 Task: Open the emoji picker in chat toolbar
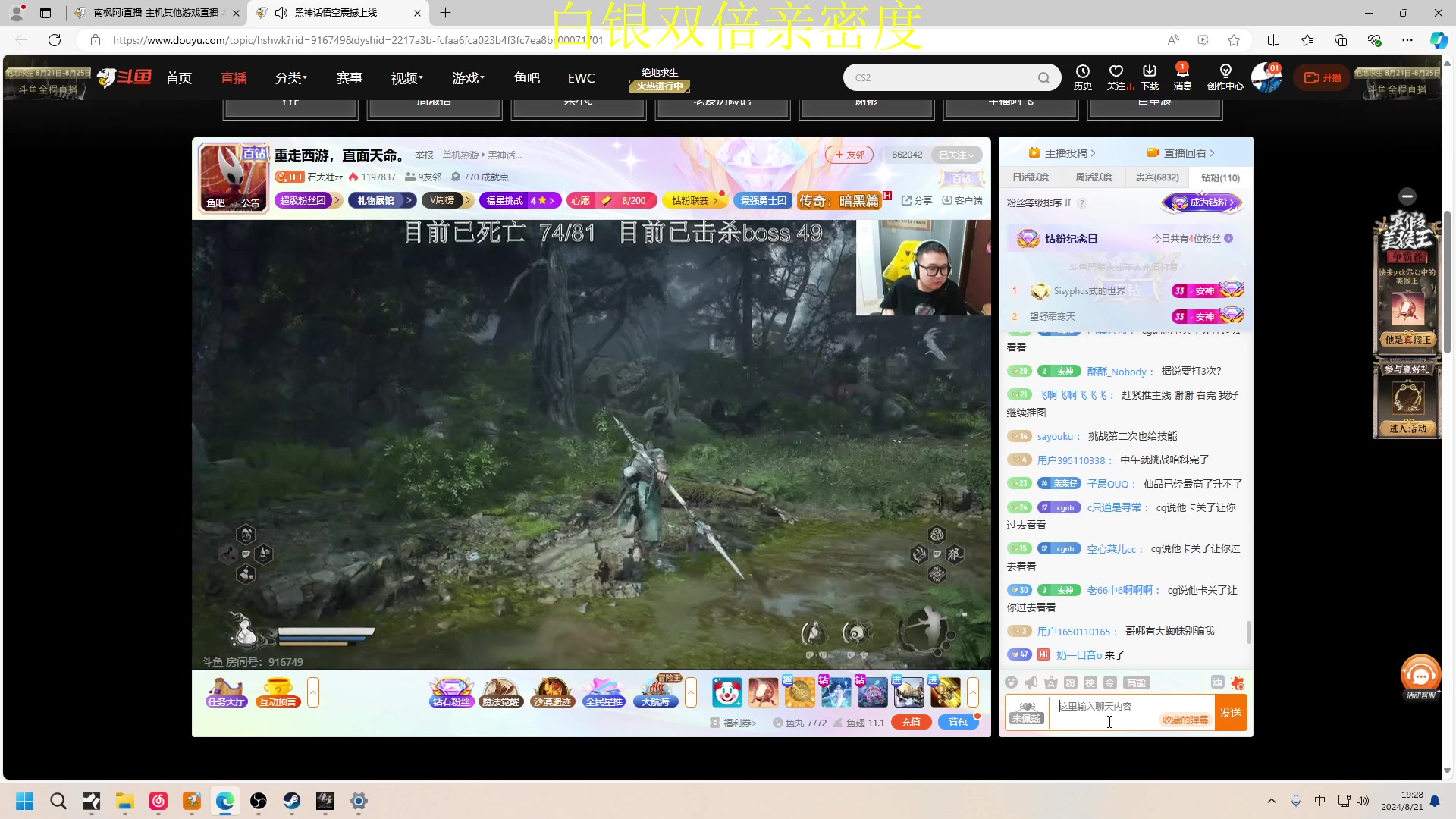tap(1011, 682)
